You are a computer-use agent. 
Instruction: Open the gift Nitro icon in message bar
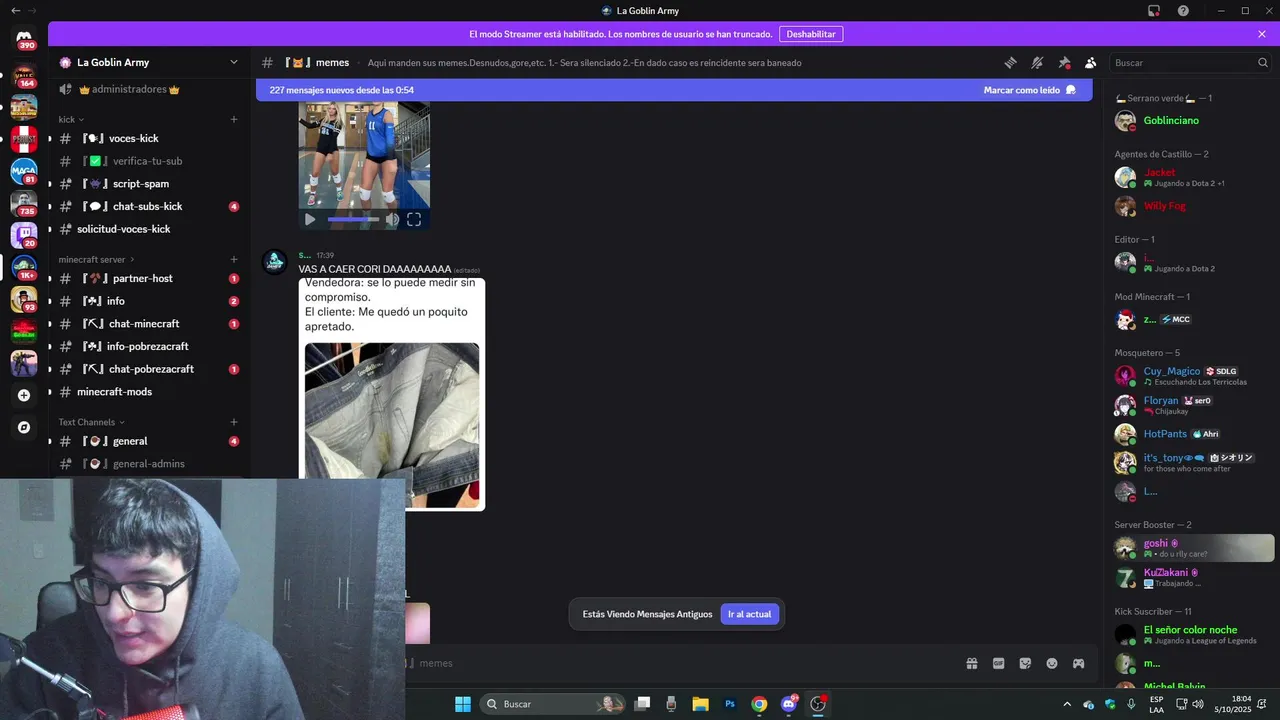971,663
